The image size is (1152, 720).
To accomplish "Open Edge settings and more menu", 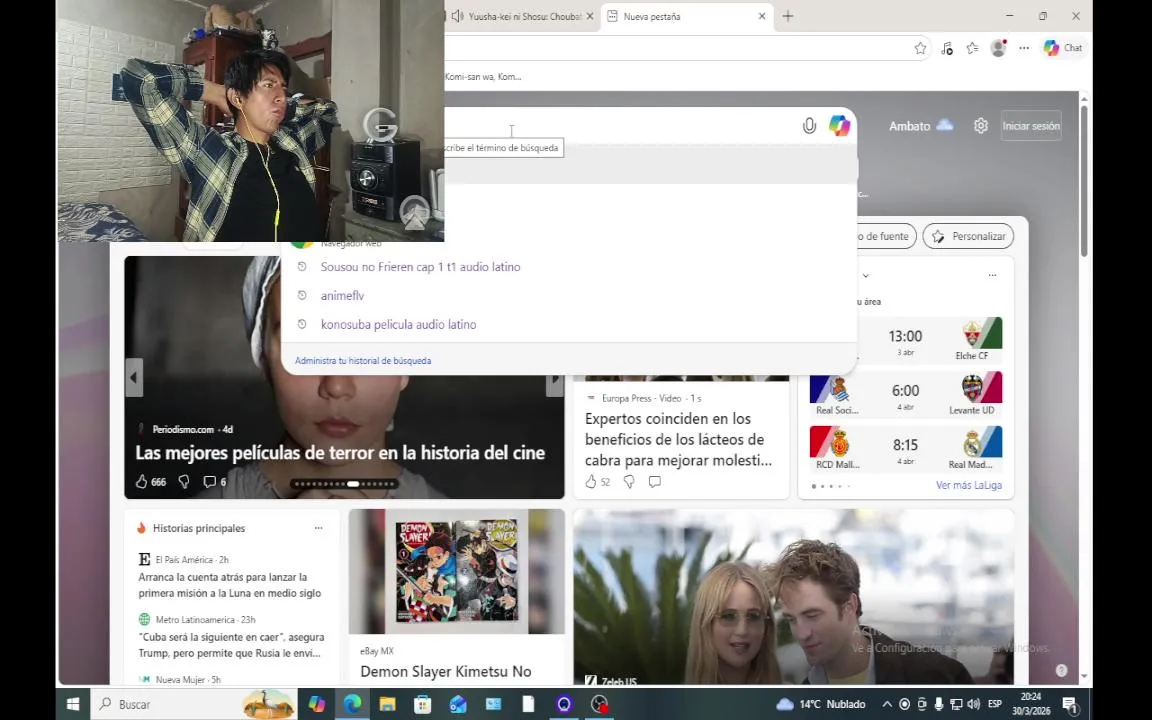I will 1024,48.
